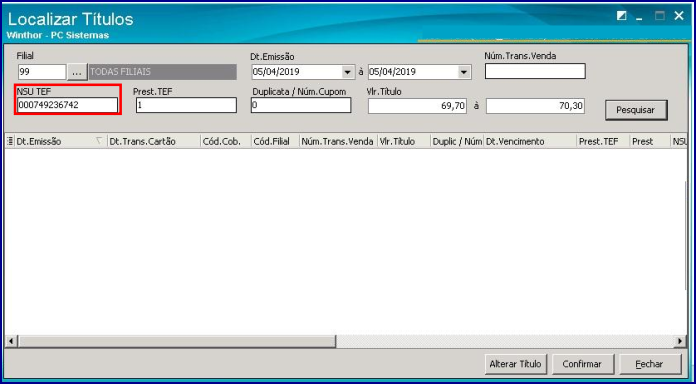Click the Filial code field showing 99
This screenshot has width=696, height=384.
(42, 72)
